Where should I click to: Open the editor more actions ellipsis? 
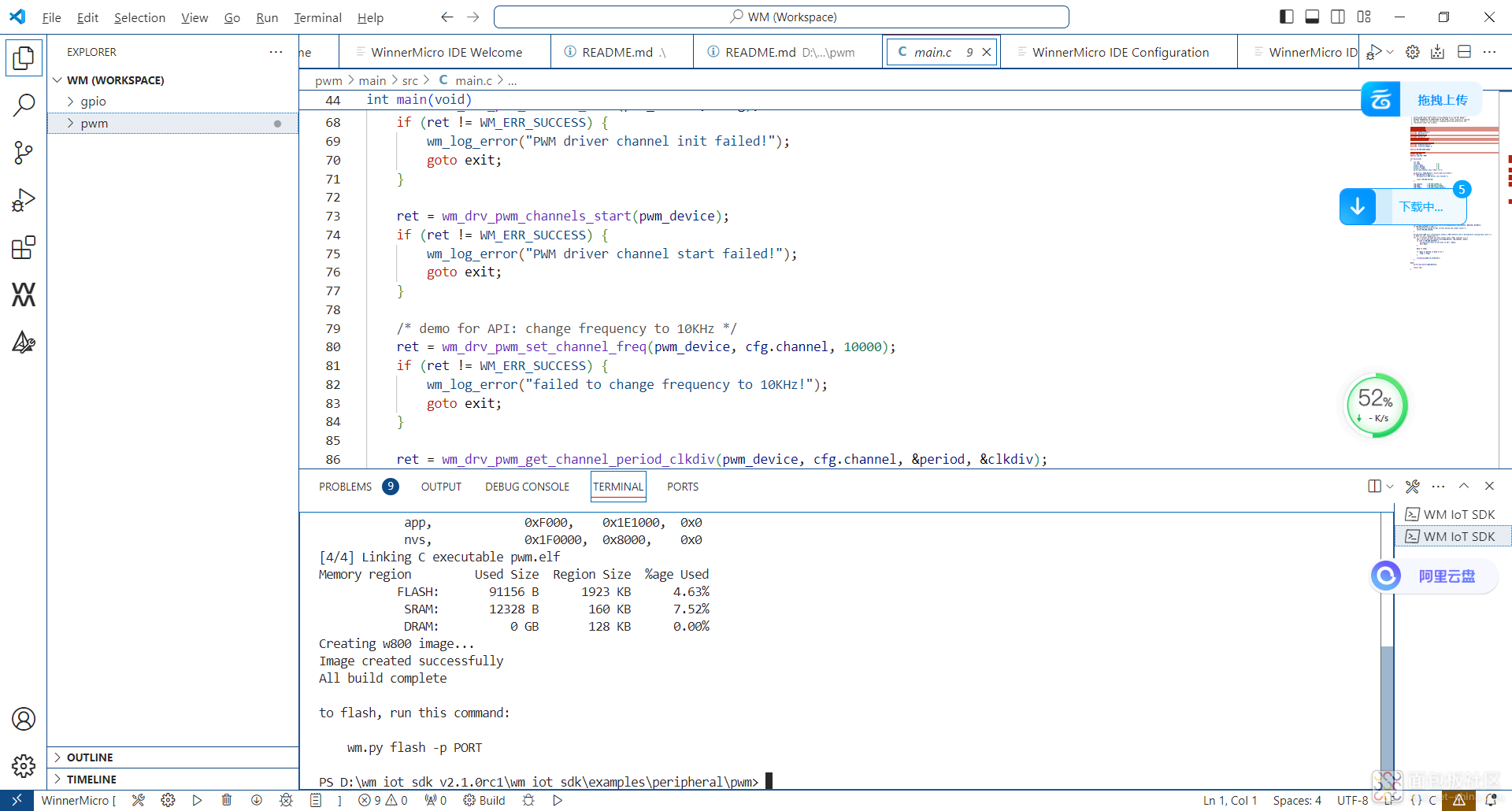[x=1489, y=52]
